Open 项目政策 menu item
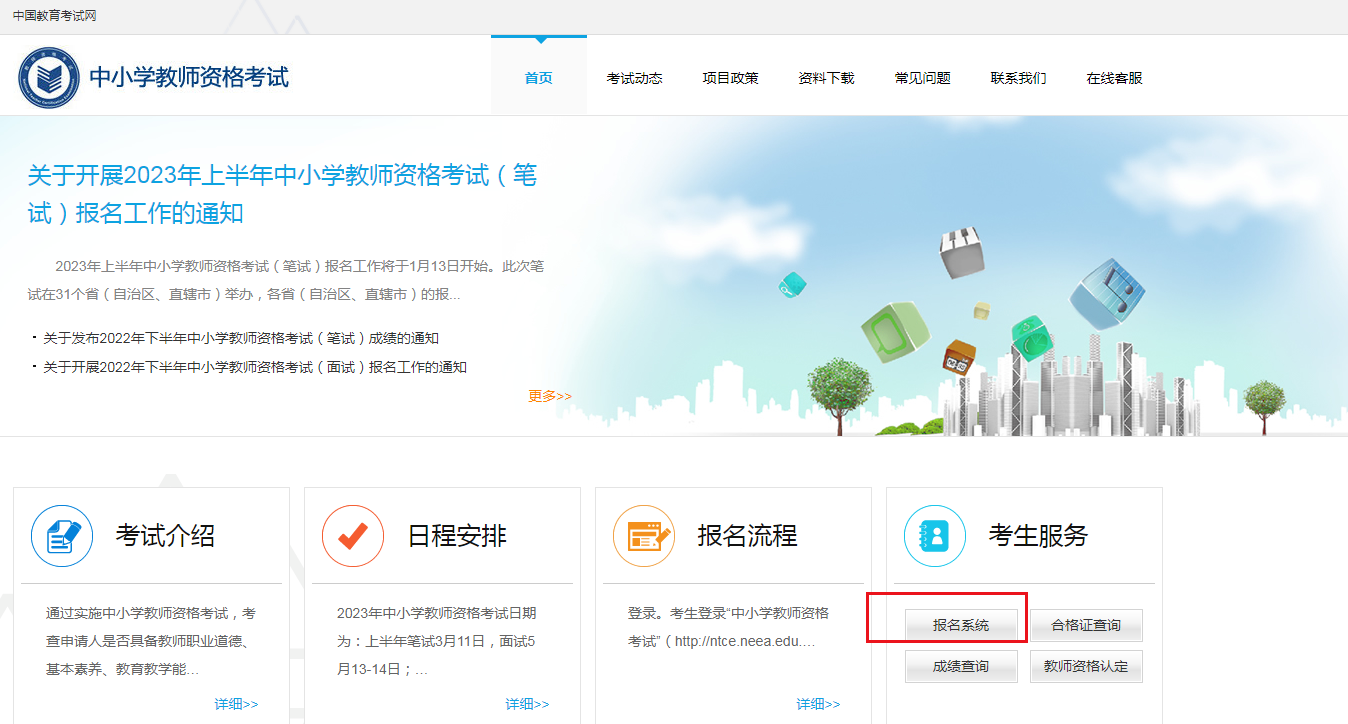 tap(730, 78)
